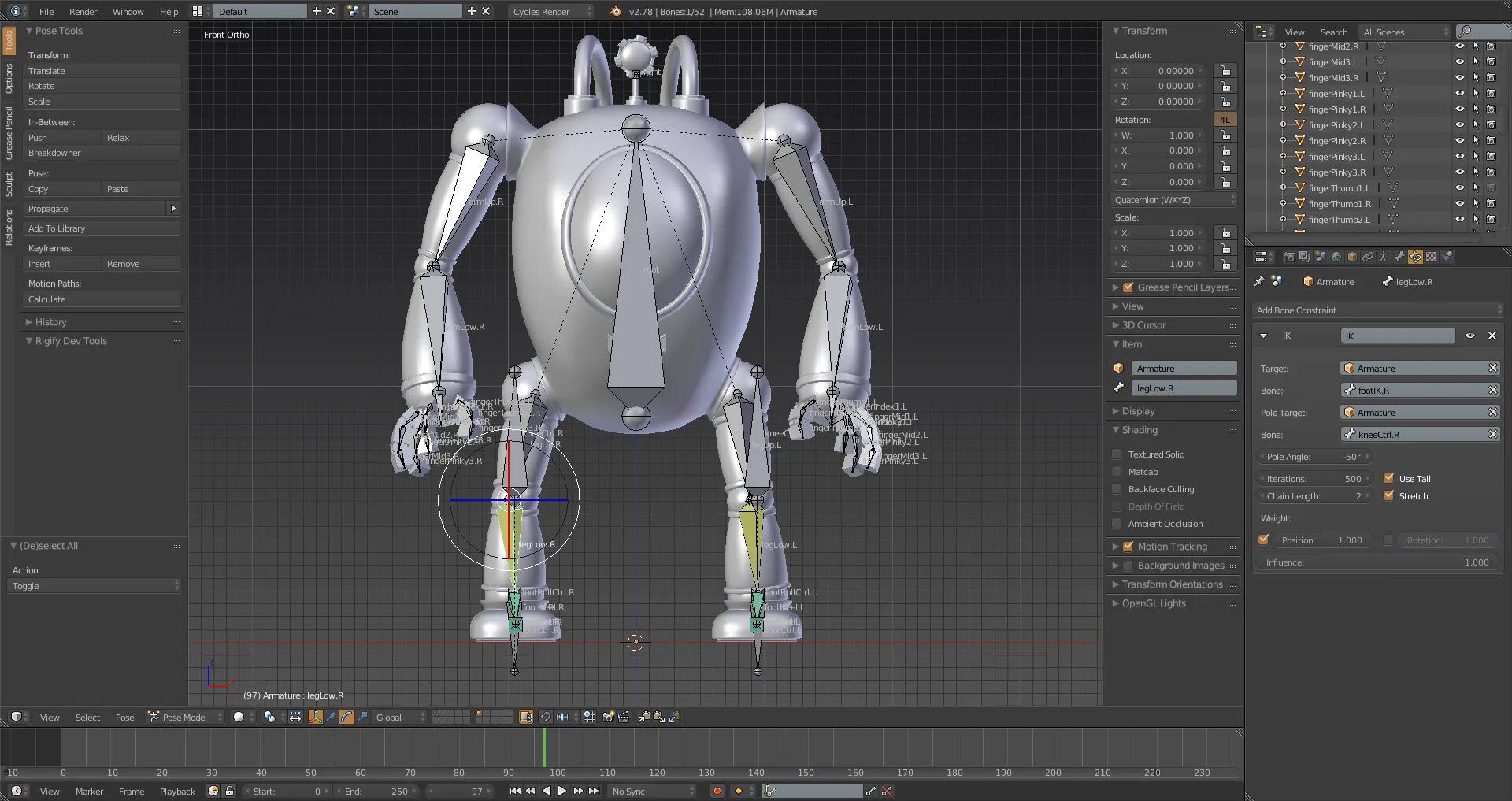This screenshot has width=1512, height=801.
Task: Enable the translate manipulator arrow icon
Action: (331, 717)
